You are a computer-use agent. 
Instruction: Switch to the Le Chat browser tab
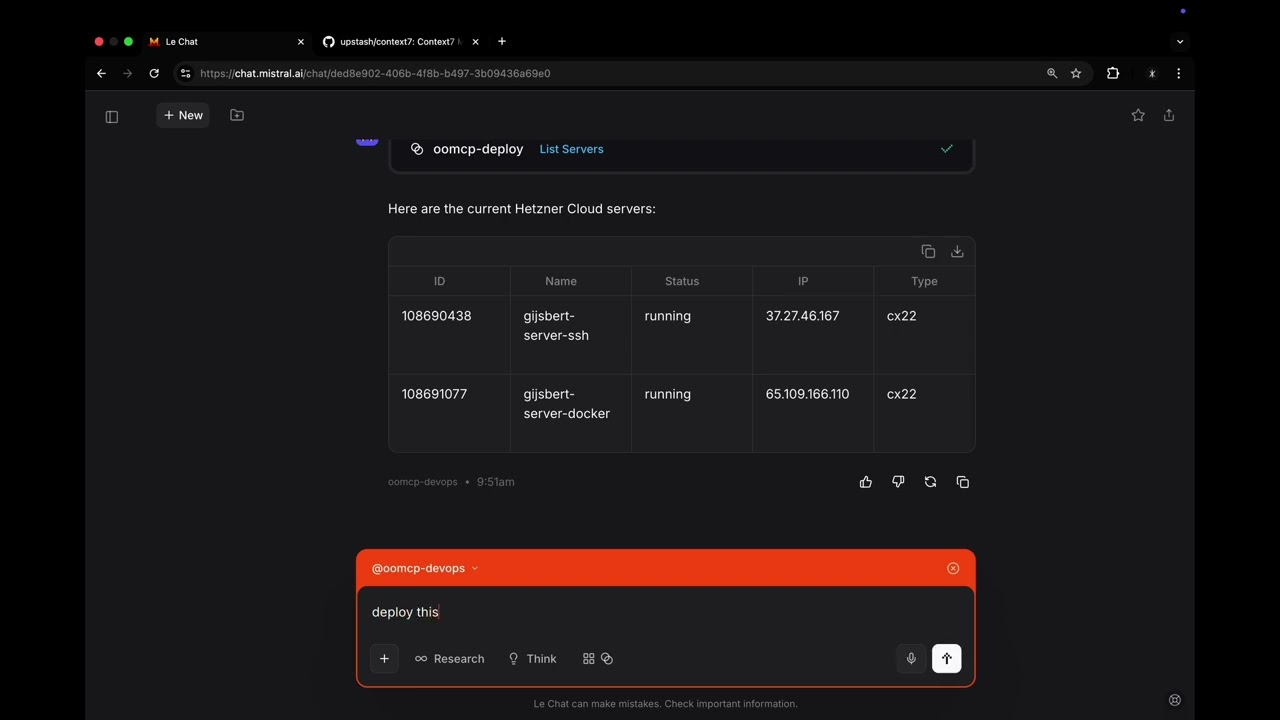click(228, 42)
